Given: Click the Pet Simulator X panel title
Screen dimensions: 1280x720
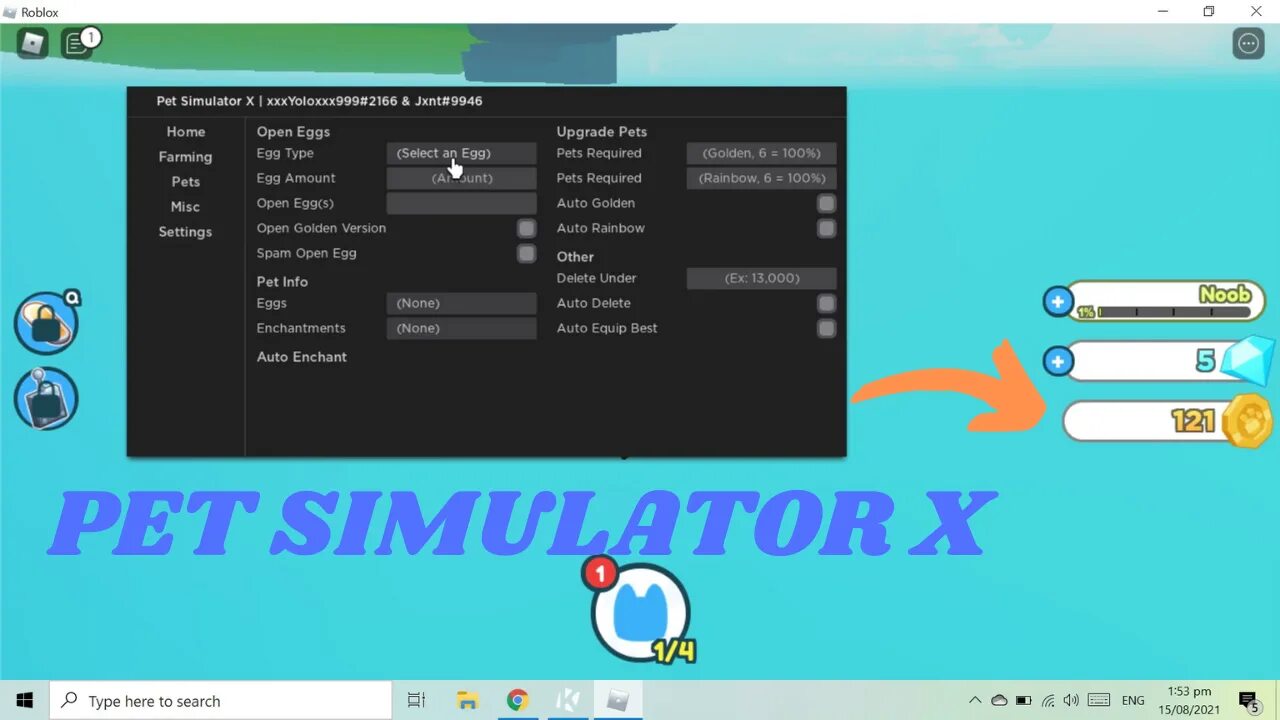Looking at the screenshot, I should 319,101.
